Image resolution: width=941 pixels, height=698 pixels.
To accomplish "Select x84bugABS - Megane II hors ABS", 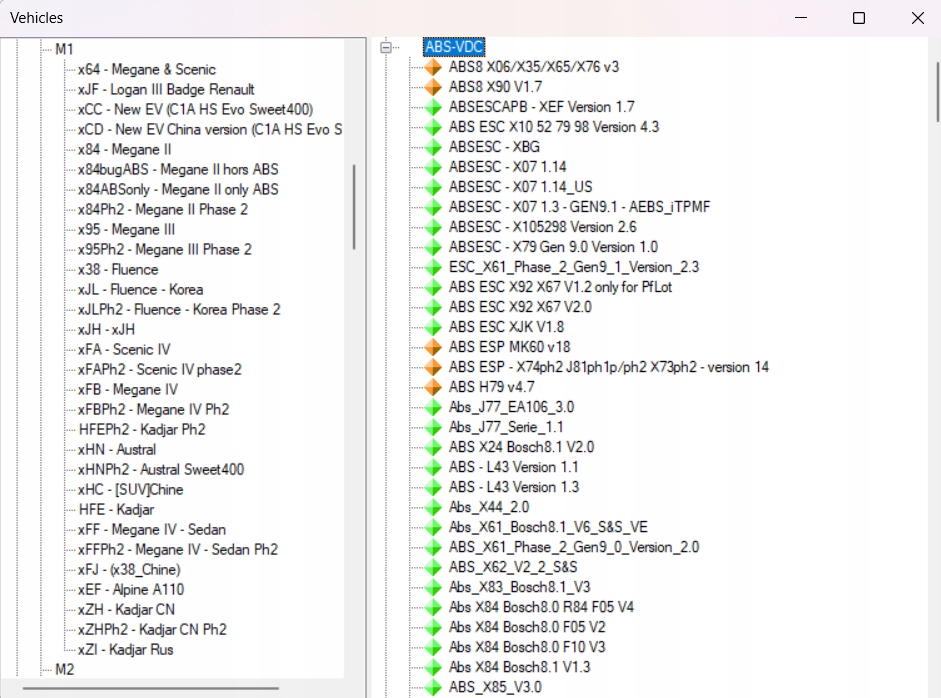I will [178, 169].
